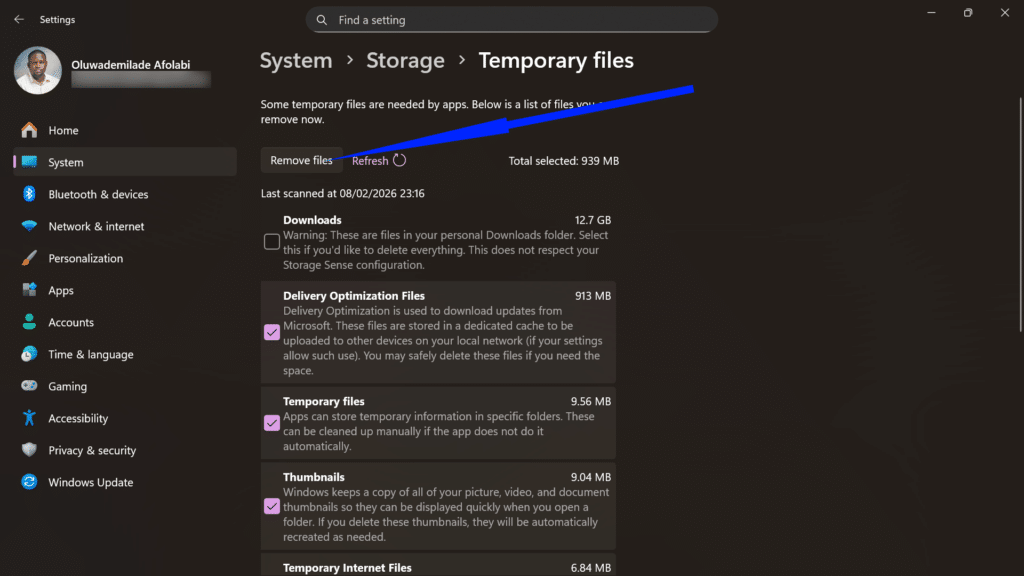Uncheck the Thumbnails checkbox
This screenshot has width=1024, height=576.
click(271, 507)
